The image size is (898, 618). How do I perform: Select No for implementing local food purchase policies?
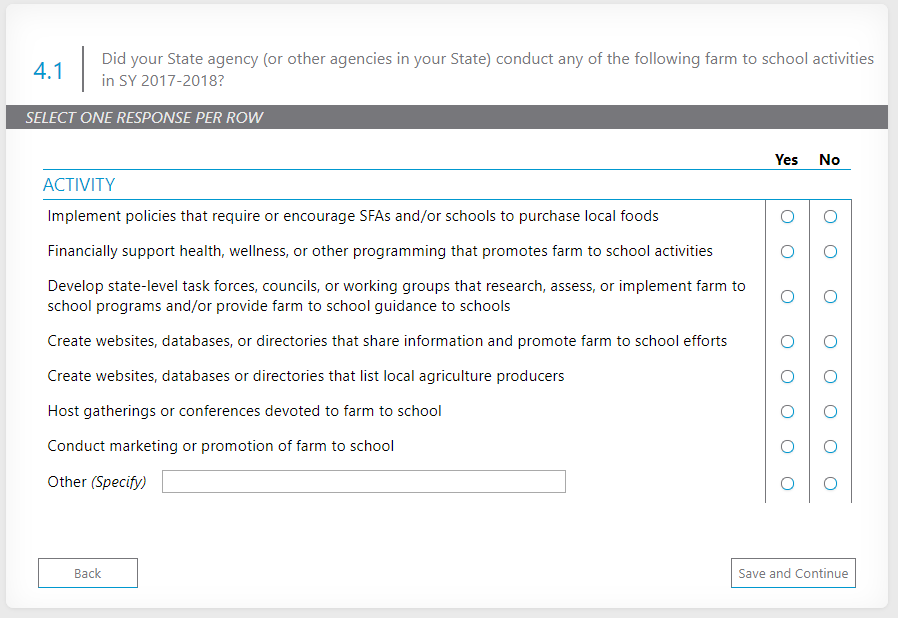pos(830,217)
